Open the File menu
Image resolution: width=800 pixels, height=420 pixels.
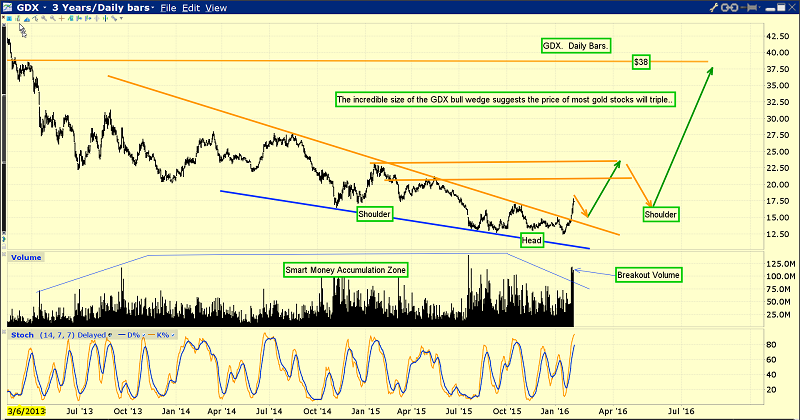click(168, 8)
